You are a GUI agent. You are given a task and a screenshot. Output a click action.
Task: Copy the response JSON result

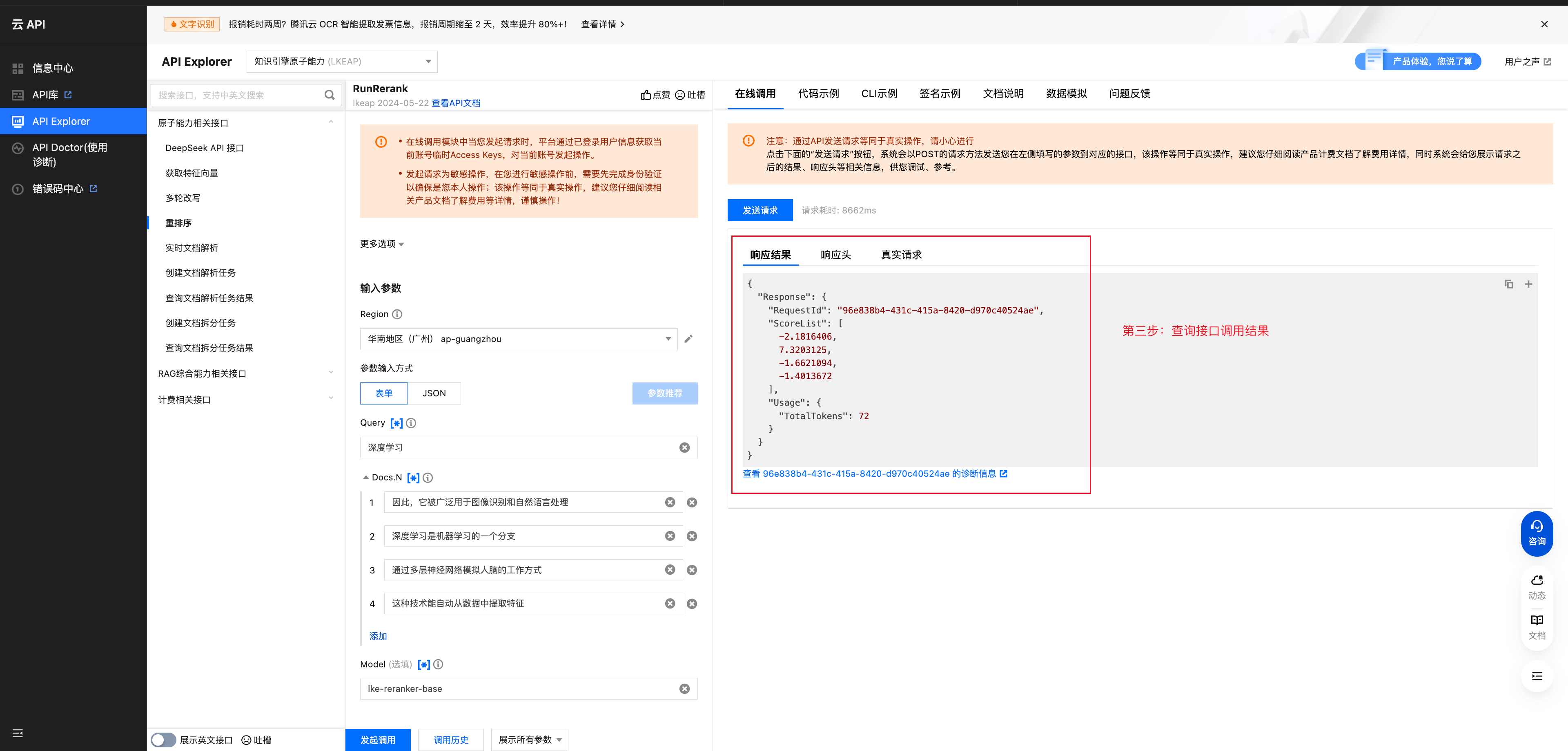1508,284
